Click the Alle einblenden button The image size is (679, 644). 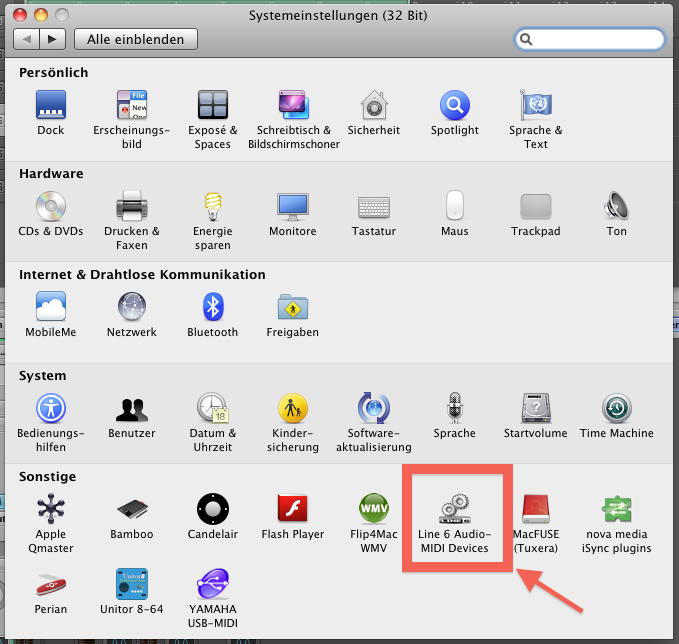pyautogui.click(x=136, y=39)
